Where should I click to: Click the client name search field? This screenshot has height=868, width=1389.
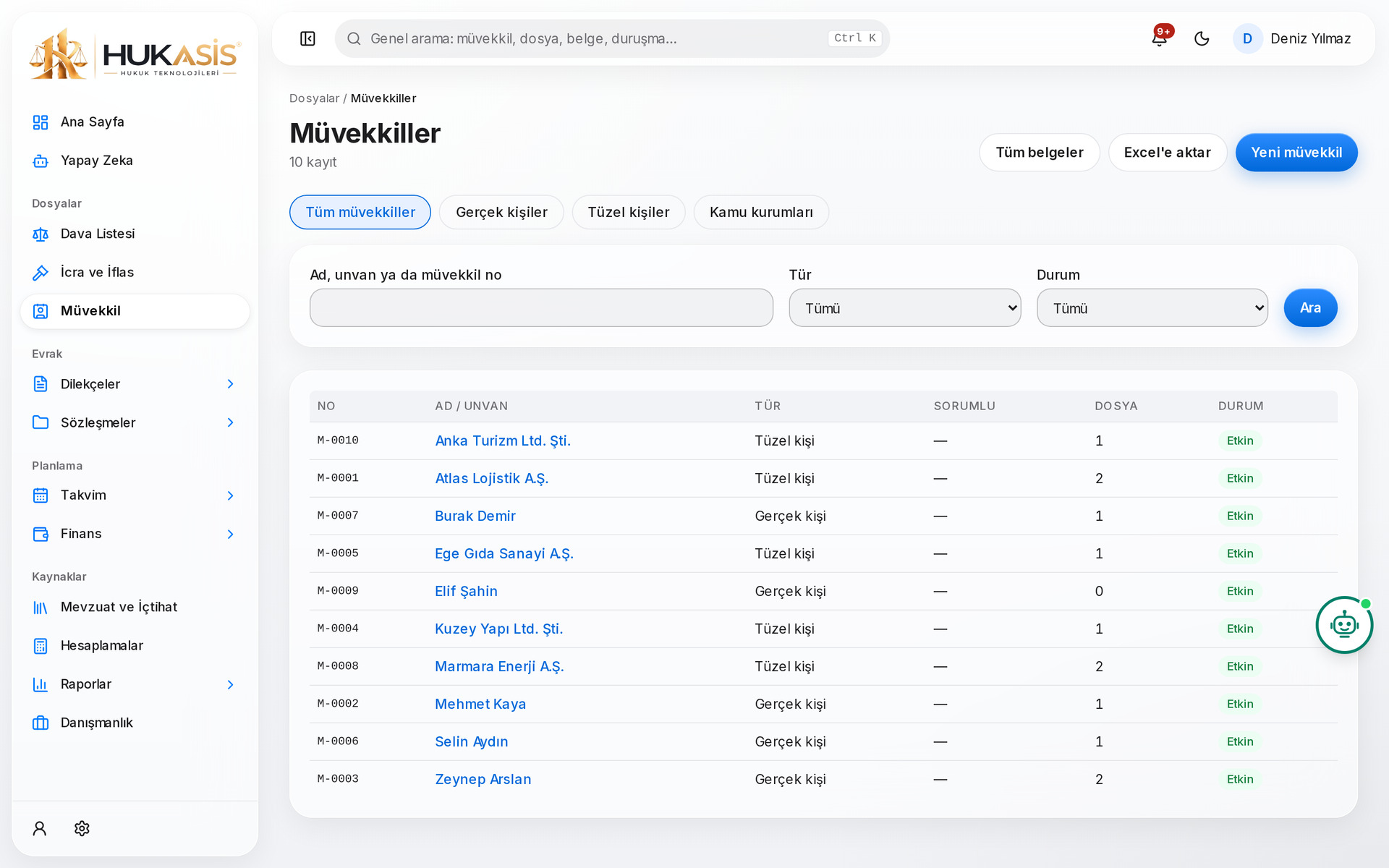coord(541,308)
